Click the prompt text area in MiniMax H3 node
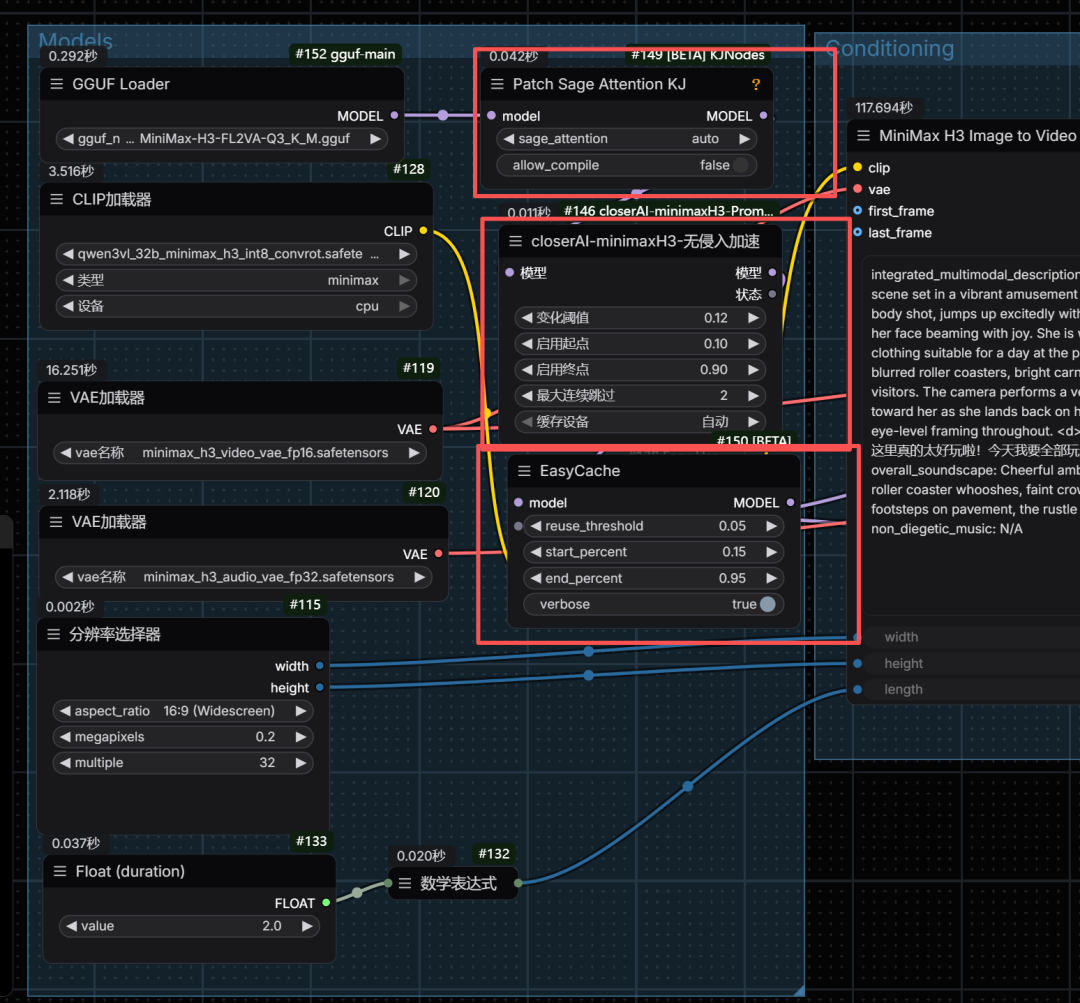 pos(971,435)
